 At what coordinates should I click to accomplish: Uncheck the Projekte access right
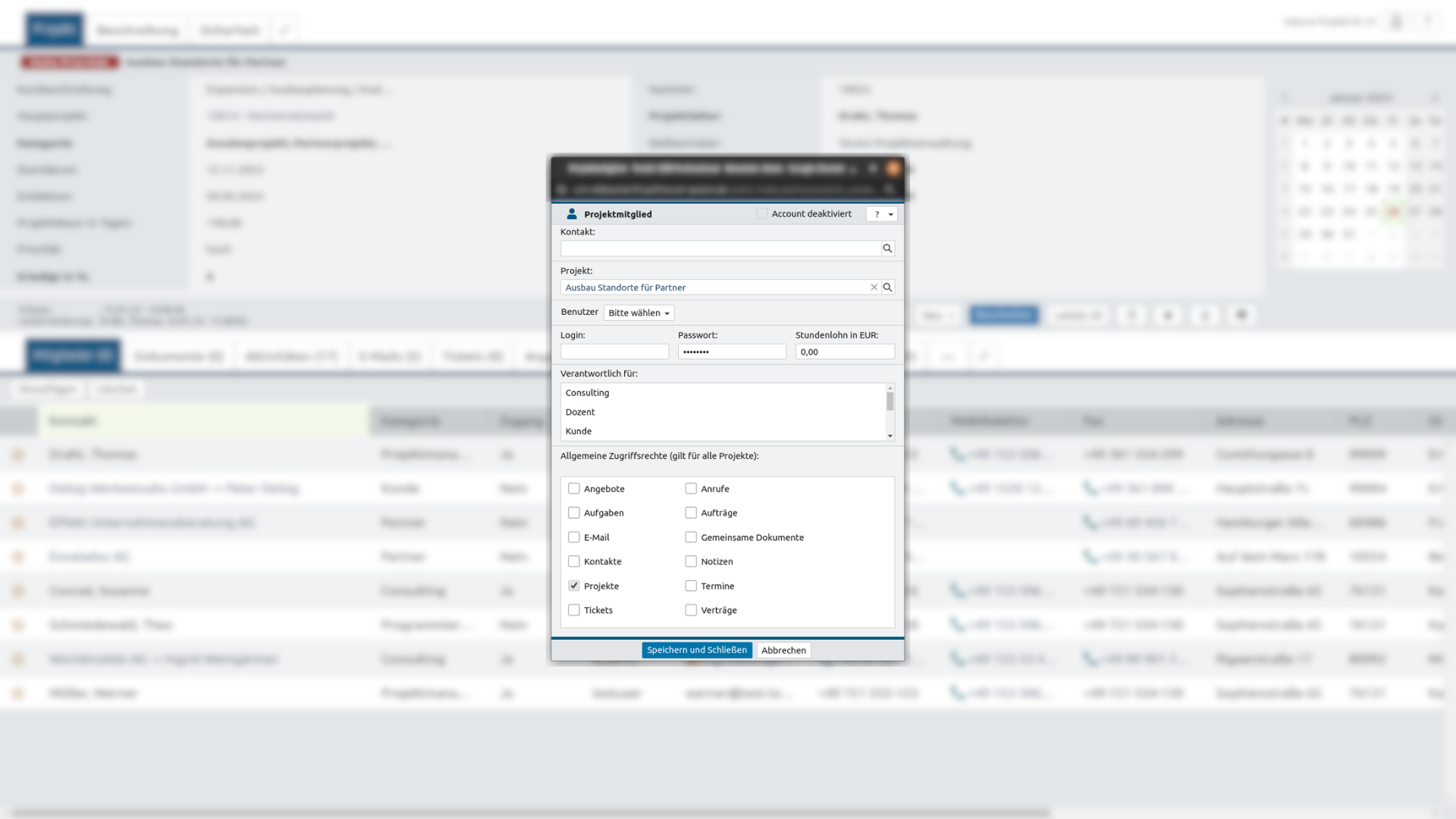click(x=574, y=585)
